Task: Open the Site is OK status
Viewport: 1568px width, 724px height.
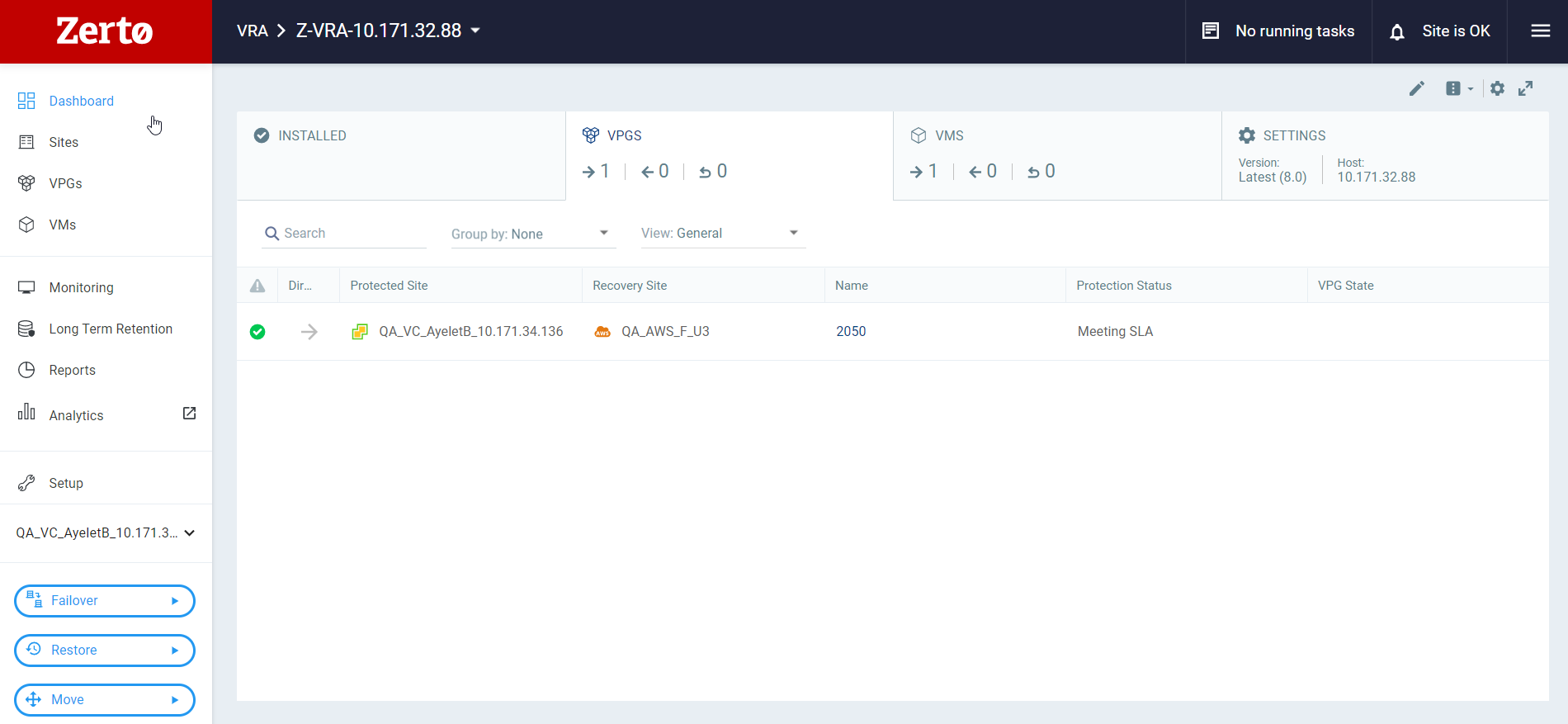Action: coord(1456,31)
